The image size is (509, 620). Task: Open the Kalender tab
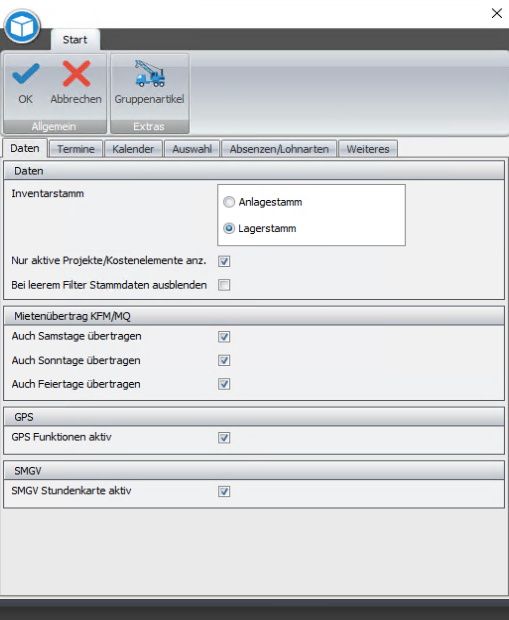click(x=133, y=149)
